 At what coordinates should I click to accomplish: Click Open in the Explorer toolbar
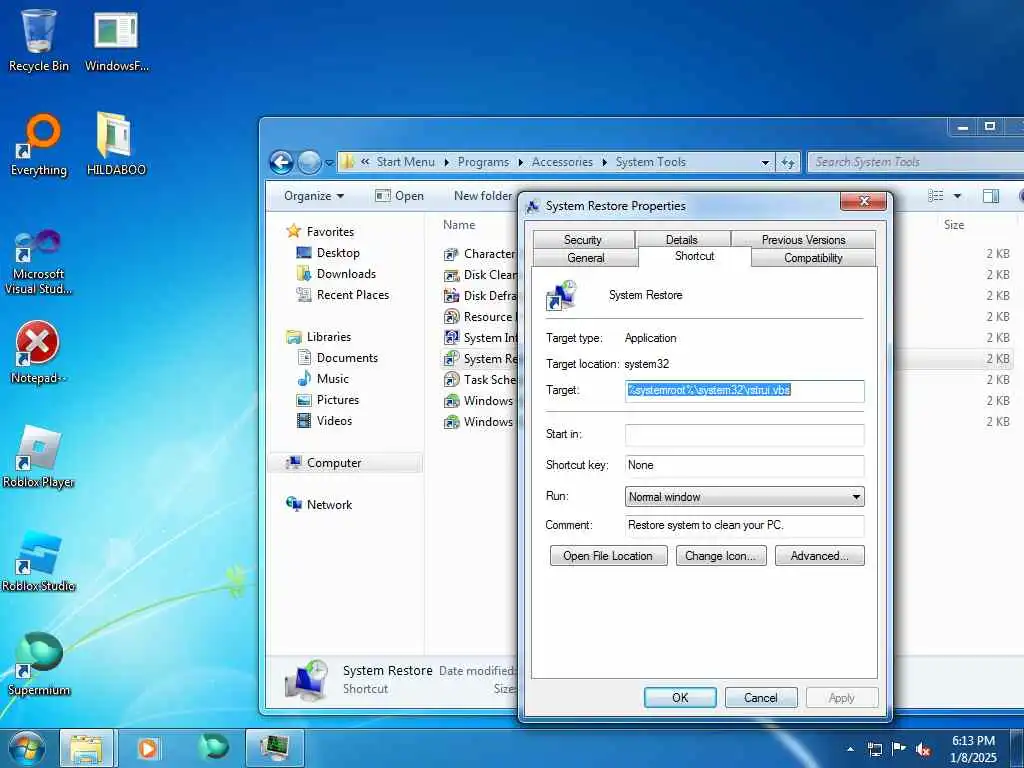[x=400, y=196]
